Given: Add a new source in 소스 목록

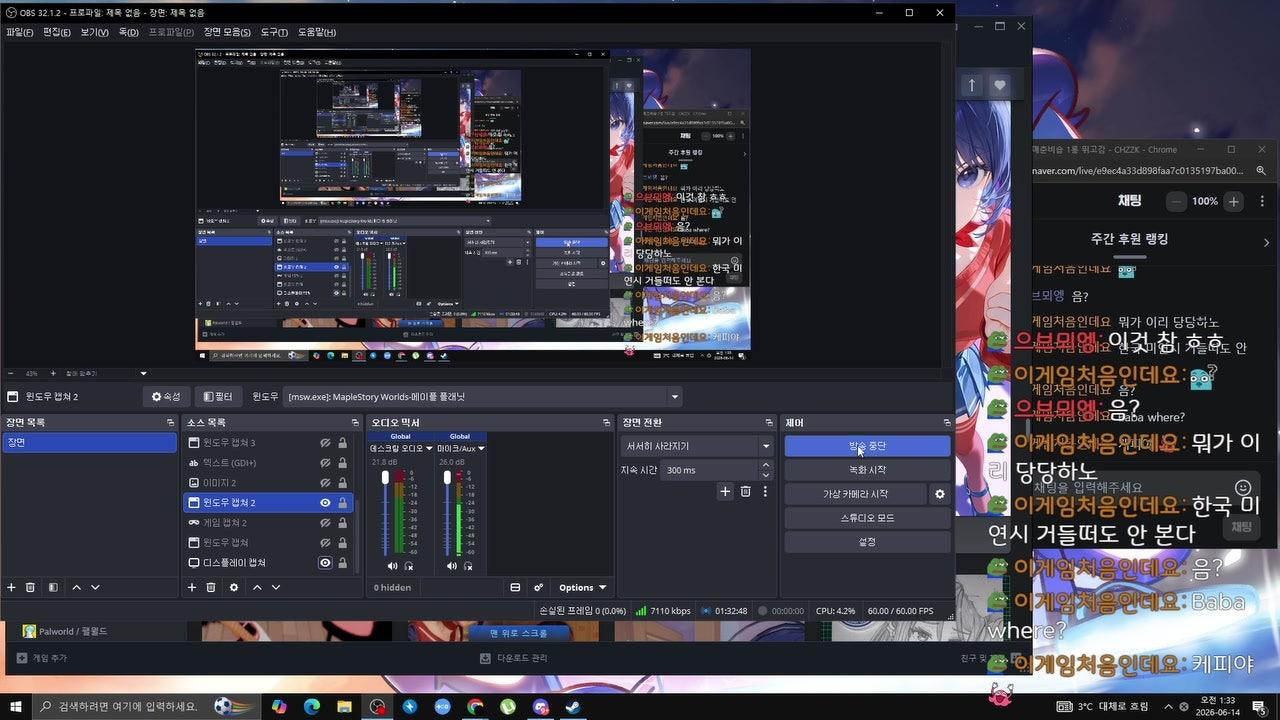Looking at the screenshot, I should click(x=192, y=587).
